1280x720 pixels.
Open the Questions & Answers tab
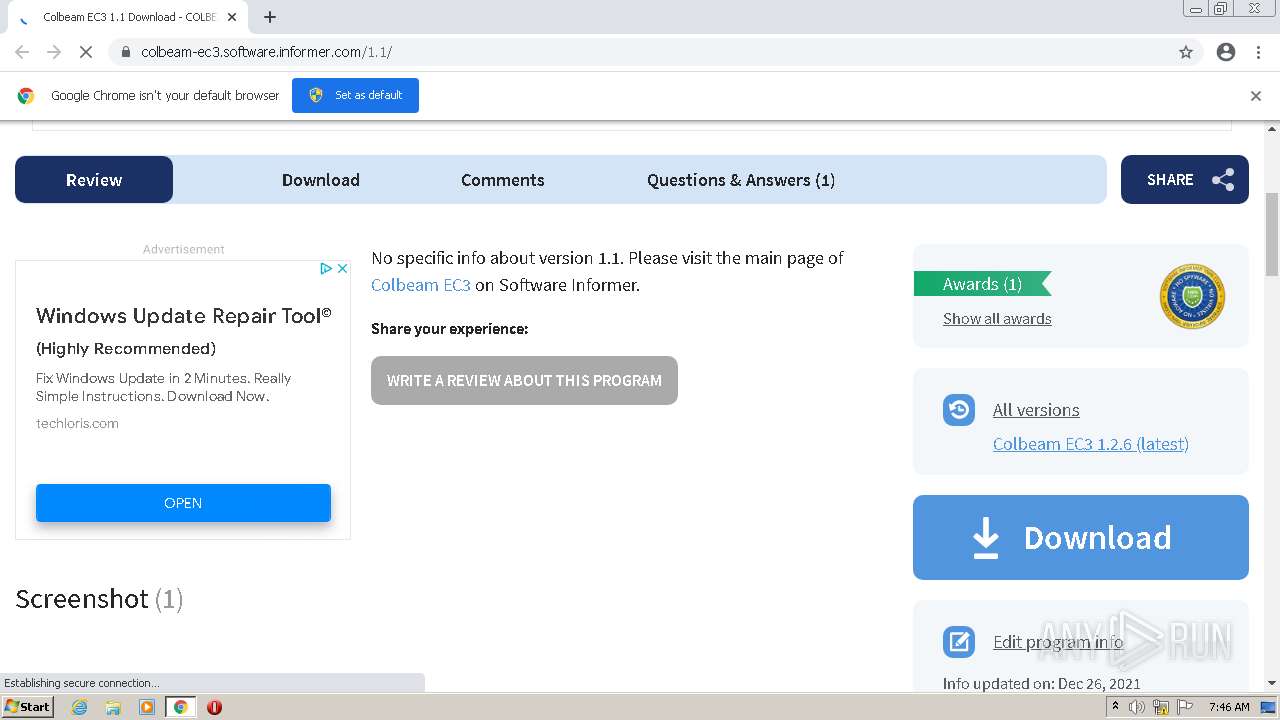pyautogui.click(x=741, y=180)
